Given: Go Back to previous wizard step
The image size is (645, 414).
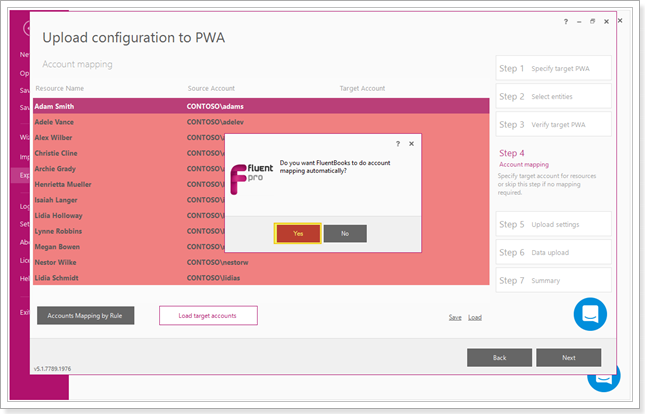Looking at the screenshot, I should coord(499,358).
